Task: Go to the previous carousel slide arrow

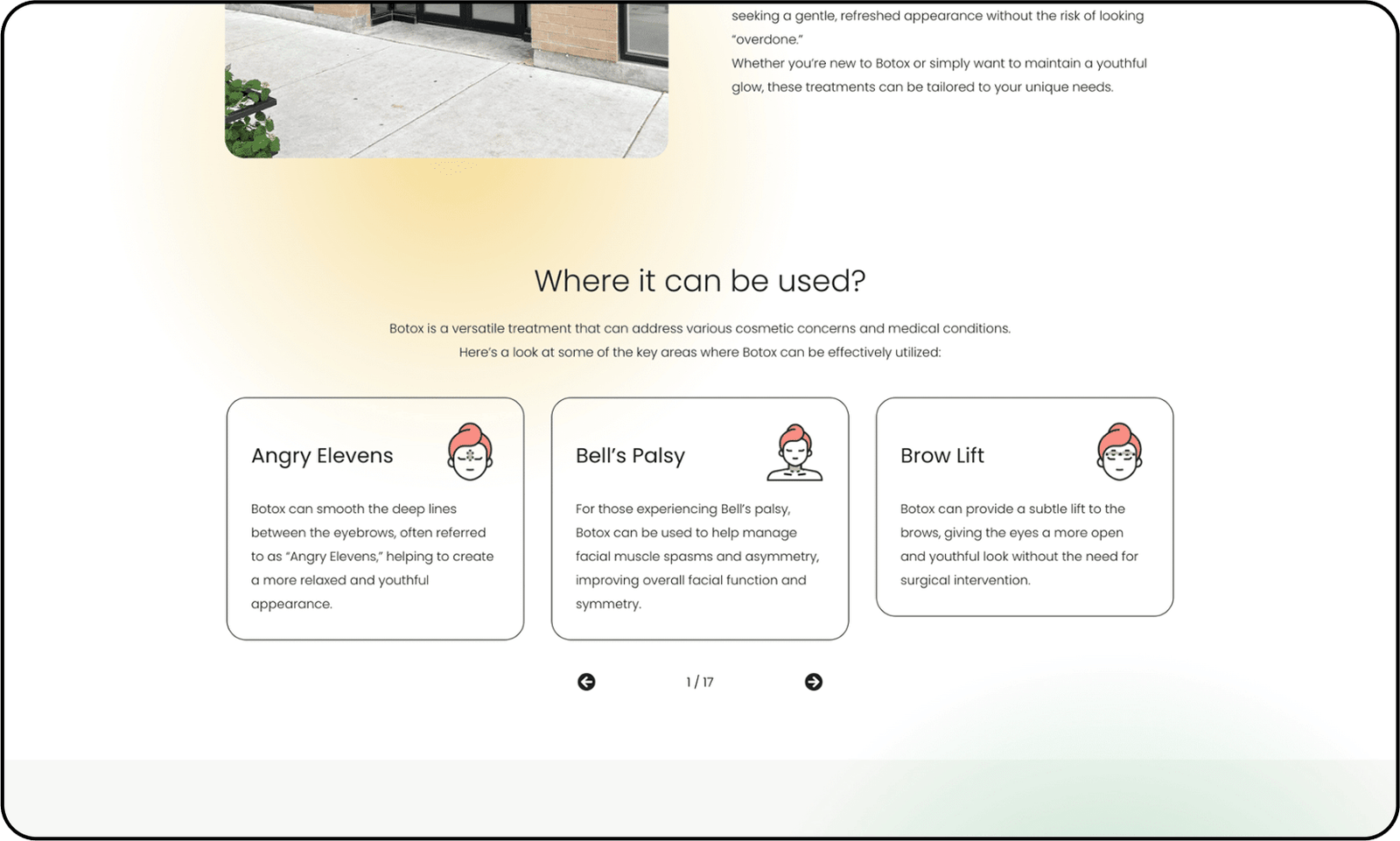Action: click(x=586, y=682)
